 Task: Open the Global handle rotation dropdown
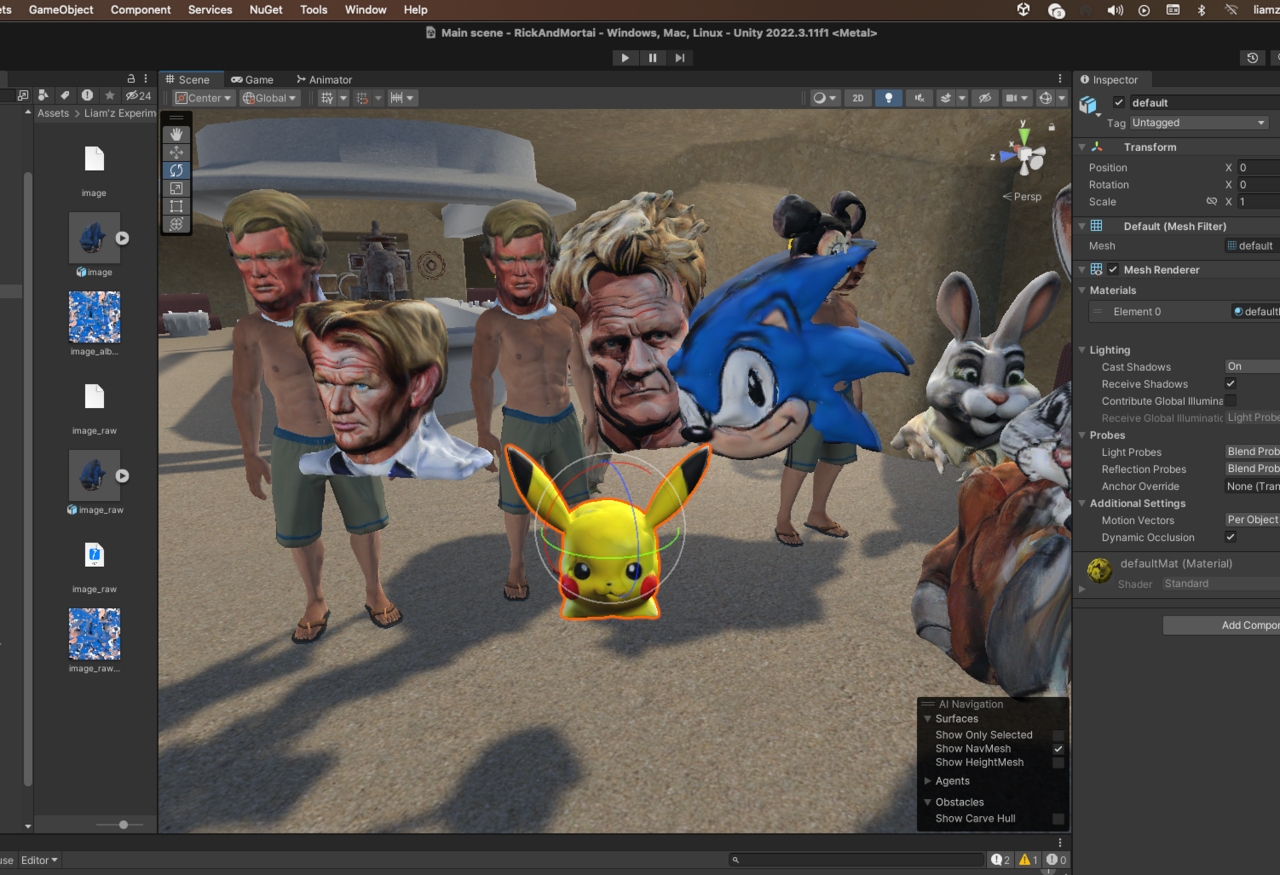pos(270,98)
